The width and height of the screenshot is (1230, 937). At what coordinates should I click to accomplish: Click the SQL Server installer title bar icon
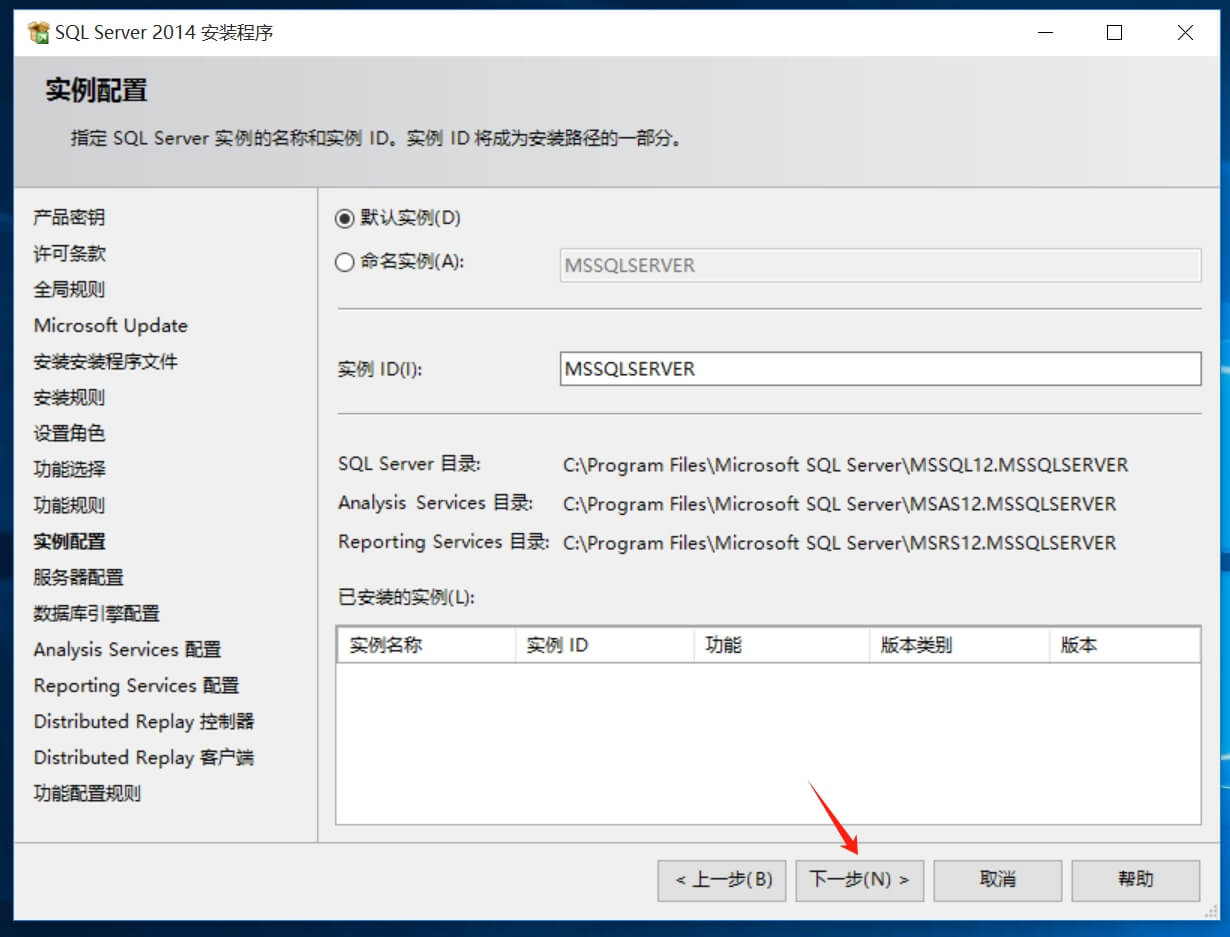coord(39,33)
